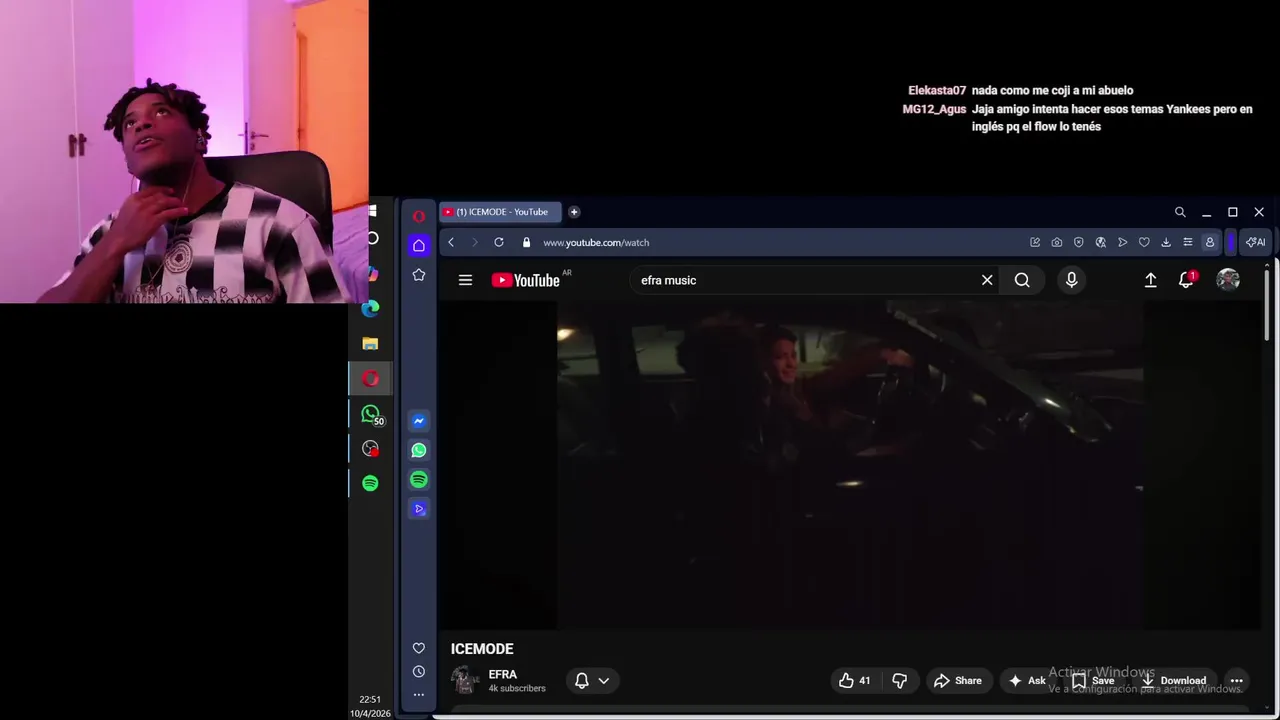Open the Opera account profile icon

click(x=1209, y=242)
